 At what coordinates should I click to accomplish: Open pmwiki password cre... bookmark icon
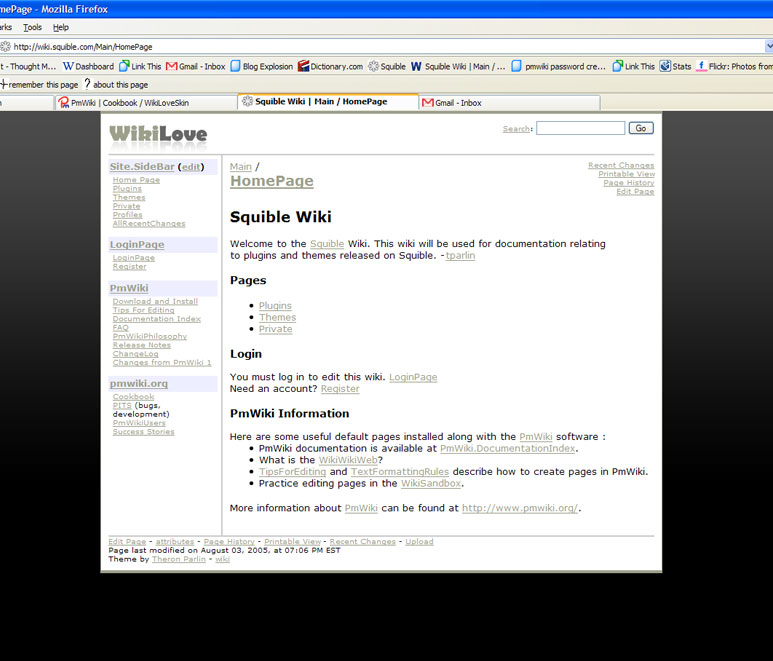point(516,66)
